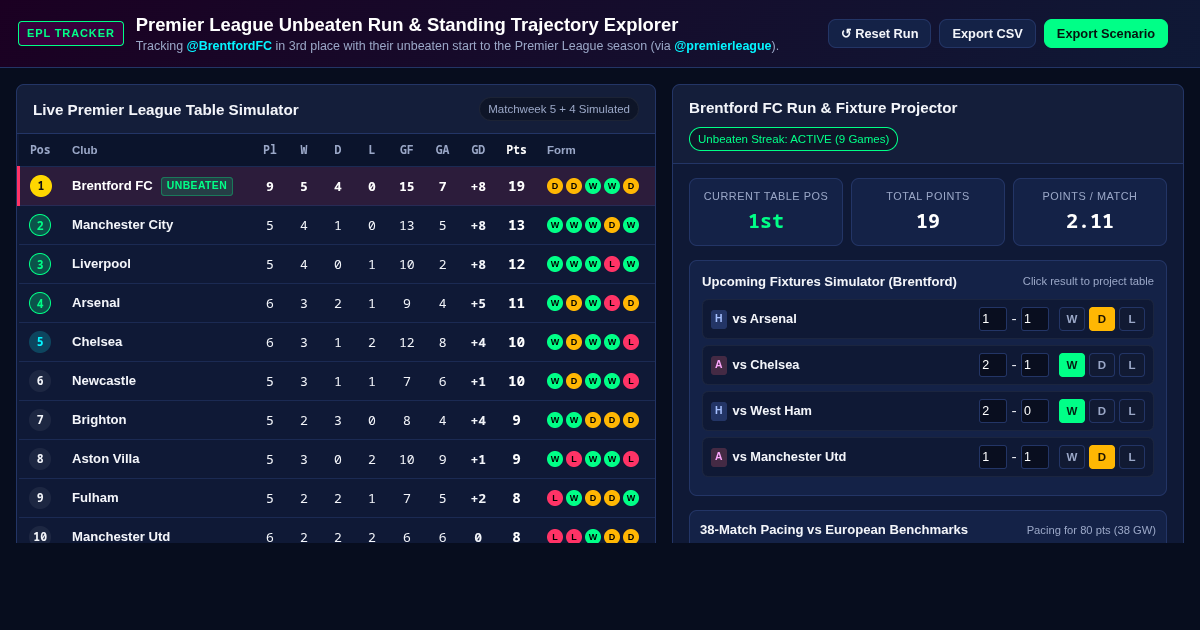1200x630 pixels.
Task: Set West Ham fixture result to Draw
Action: (1102, 411)
